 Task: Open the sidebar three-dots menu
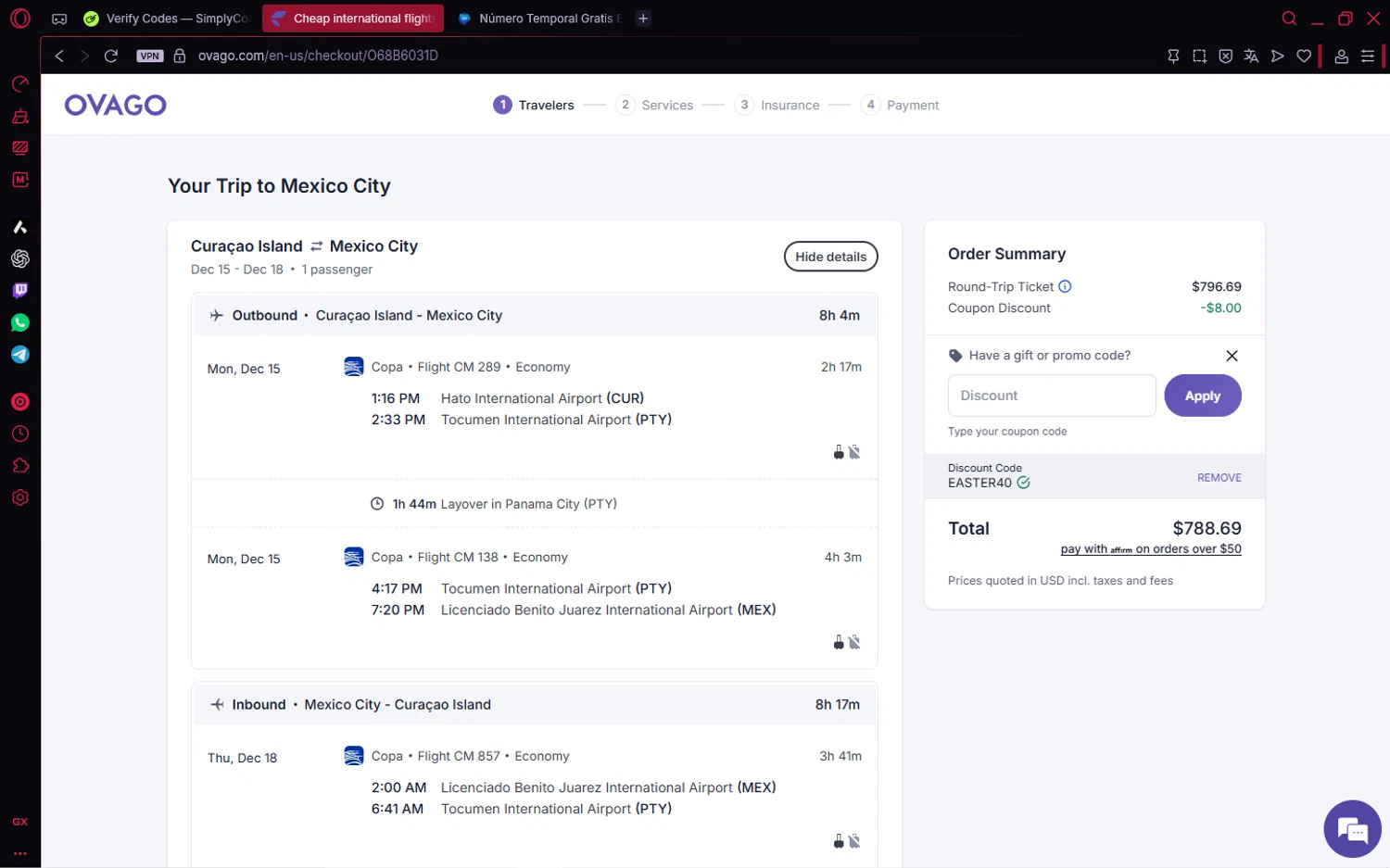(x=20, y=853)
